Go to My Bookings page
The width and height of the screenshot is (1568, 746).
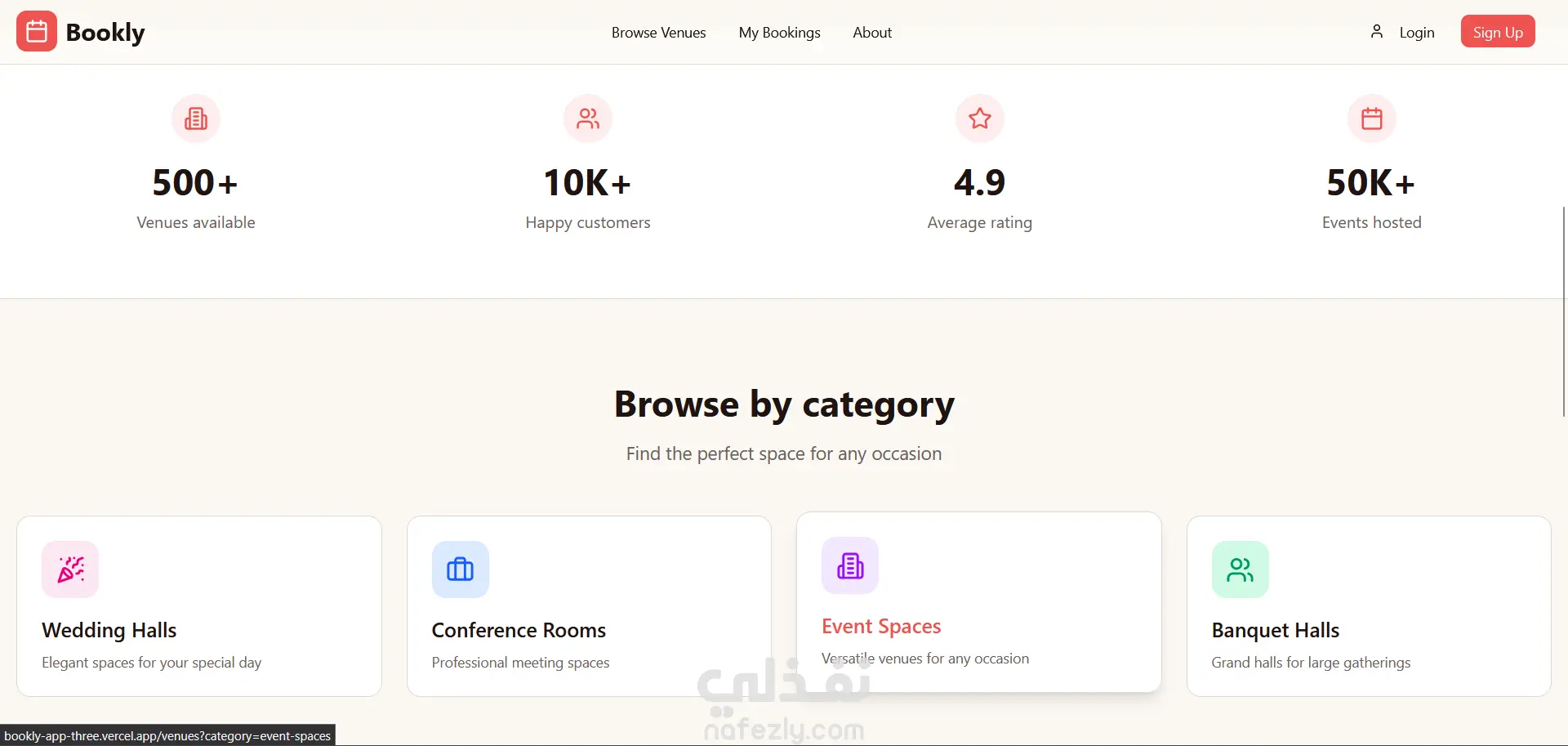coord(779,33)
